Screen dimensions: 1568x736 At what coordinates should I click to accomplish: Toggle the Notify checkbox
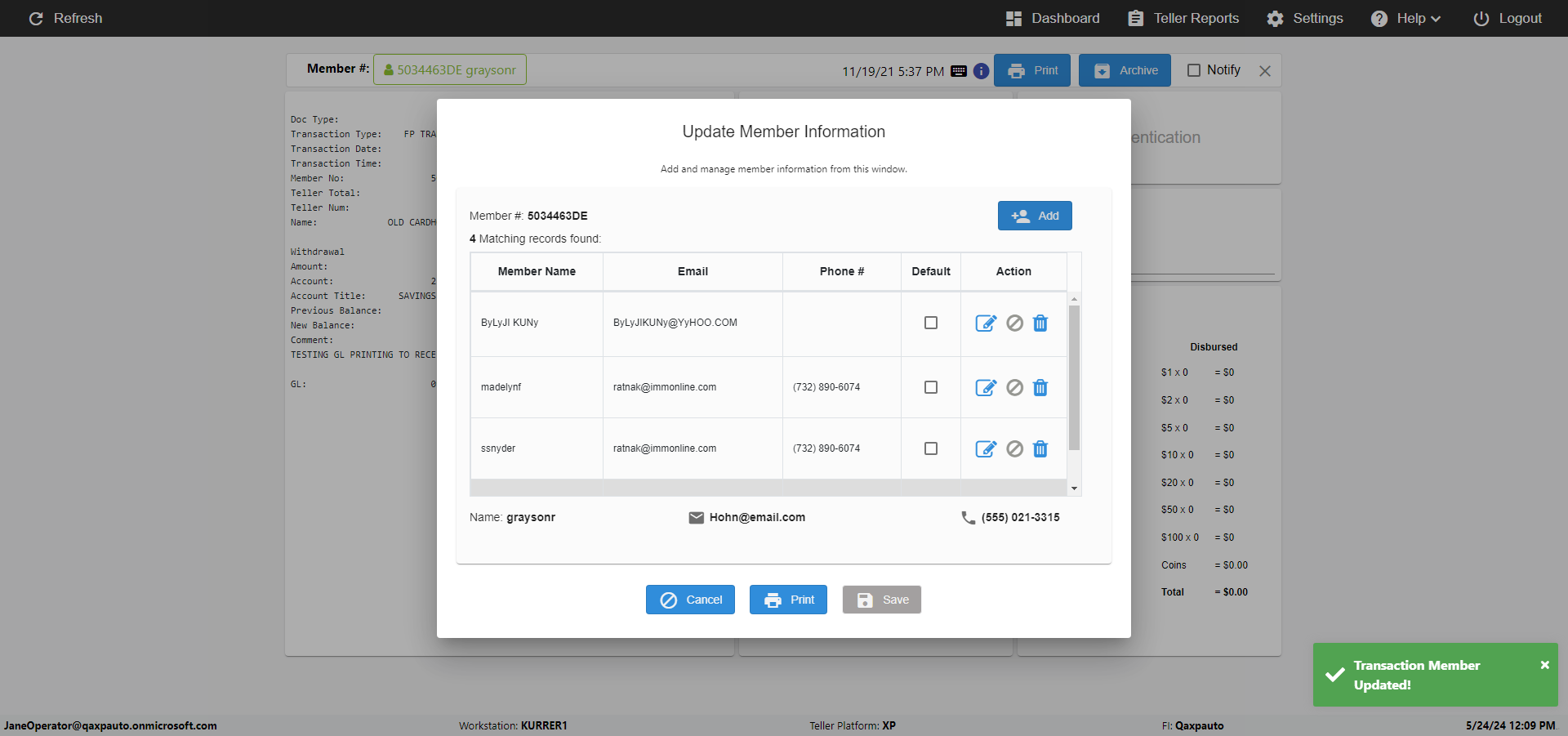pyautogui.click(x=1194, y=70)
